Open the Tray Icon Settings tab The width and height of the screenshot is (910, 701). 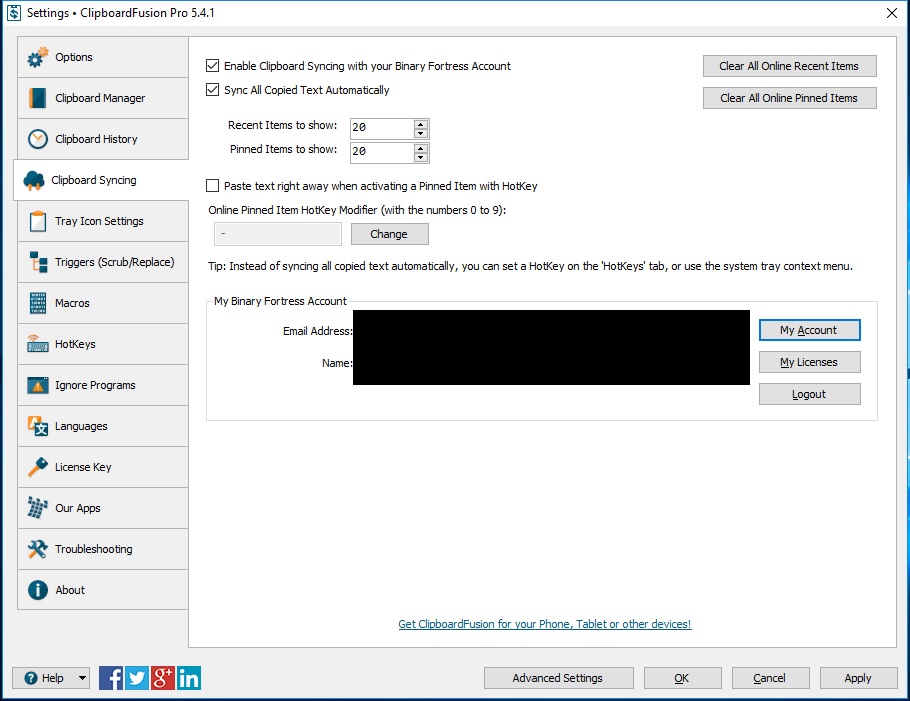coord(99,221)
